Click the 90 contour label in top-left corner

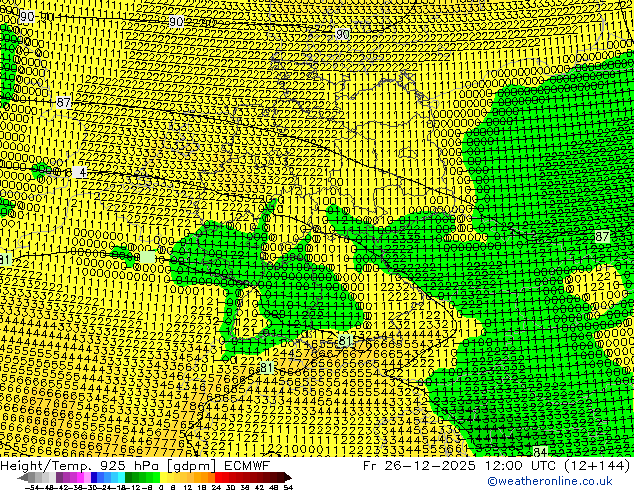tap(27, 17)
